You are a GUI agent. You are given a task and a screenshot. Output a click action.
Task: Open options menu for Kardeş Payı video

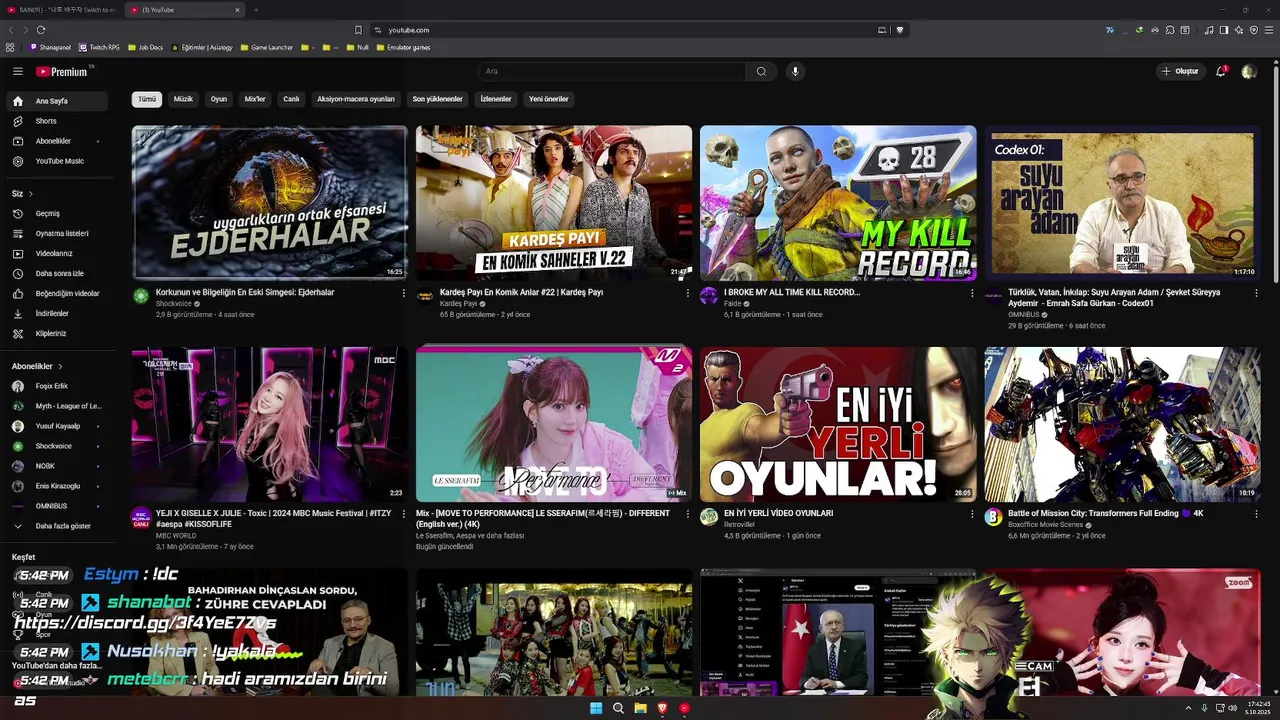tap(688, 293)
